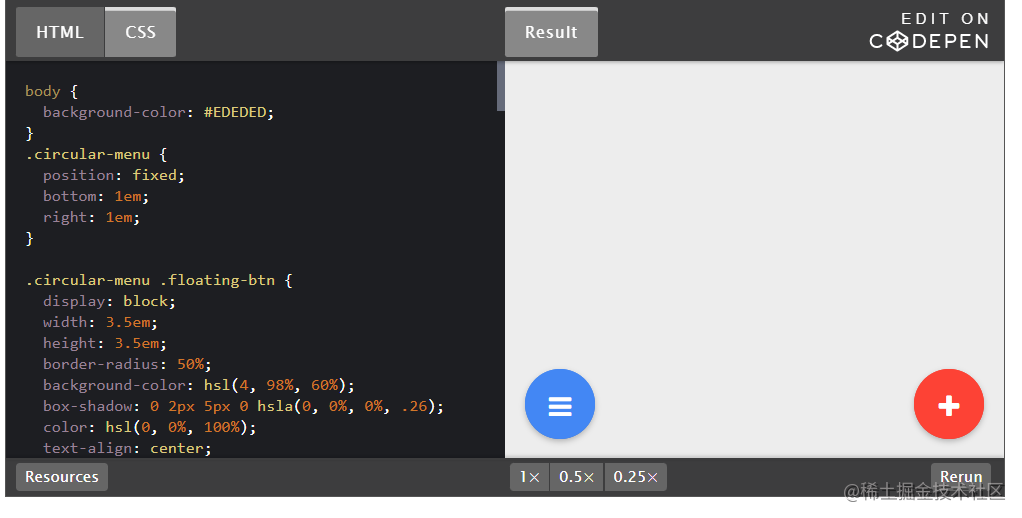Set preview zoom to 0.25×
This screenshot has width=1022, height=518.
(x=635, y=477)
